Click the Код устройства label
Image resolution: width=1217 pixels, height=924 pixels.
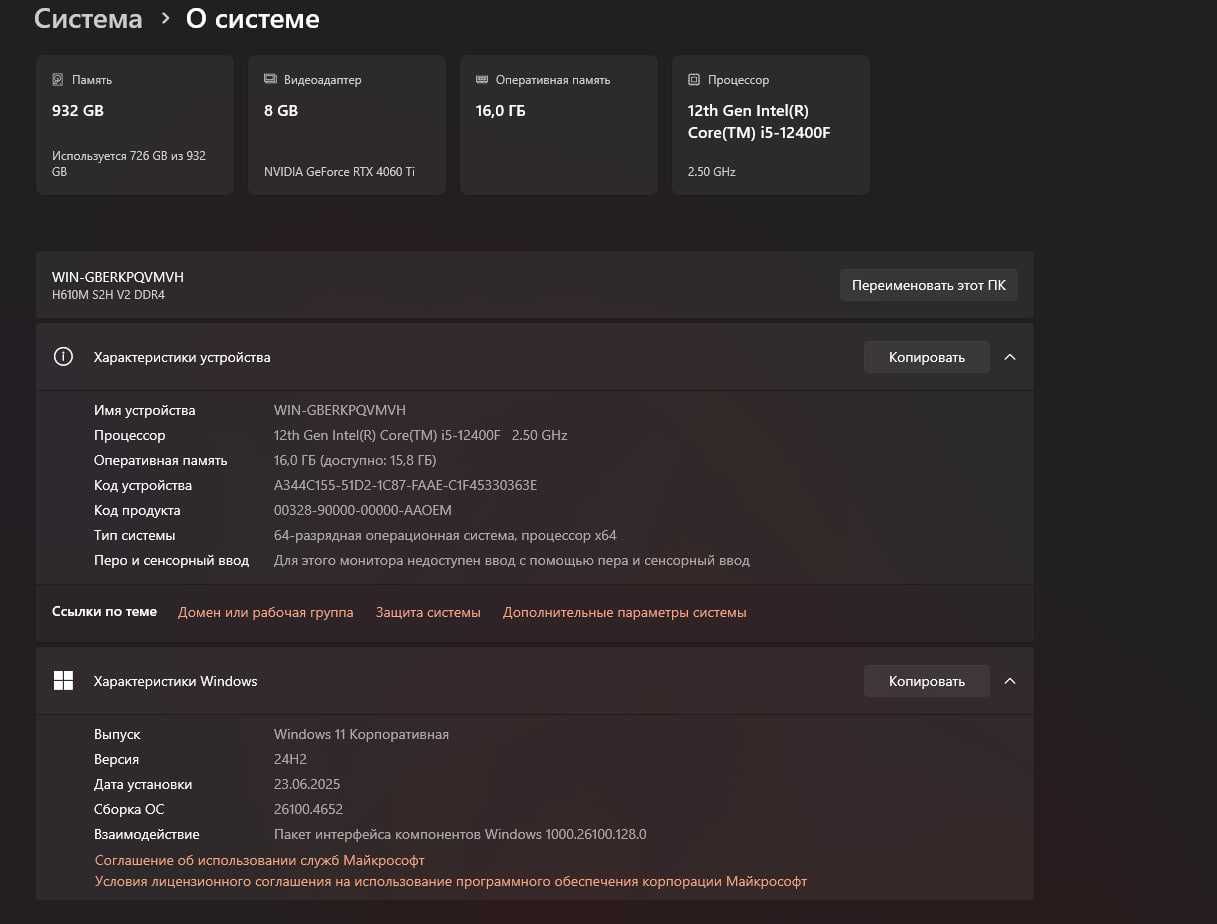pos(143,485)
